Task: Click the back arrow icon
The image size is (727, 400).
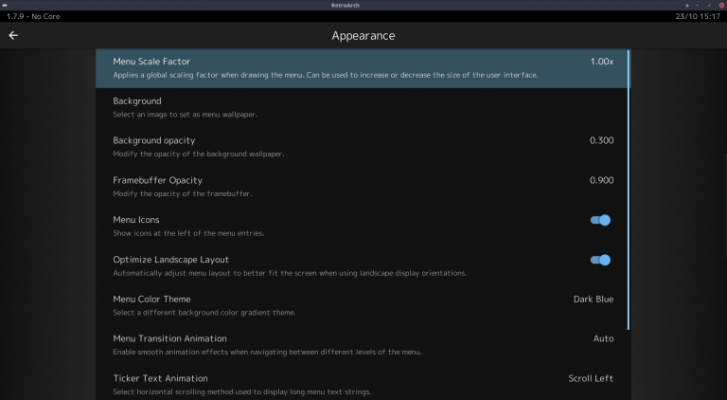Action: [14, 35]
